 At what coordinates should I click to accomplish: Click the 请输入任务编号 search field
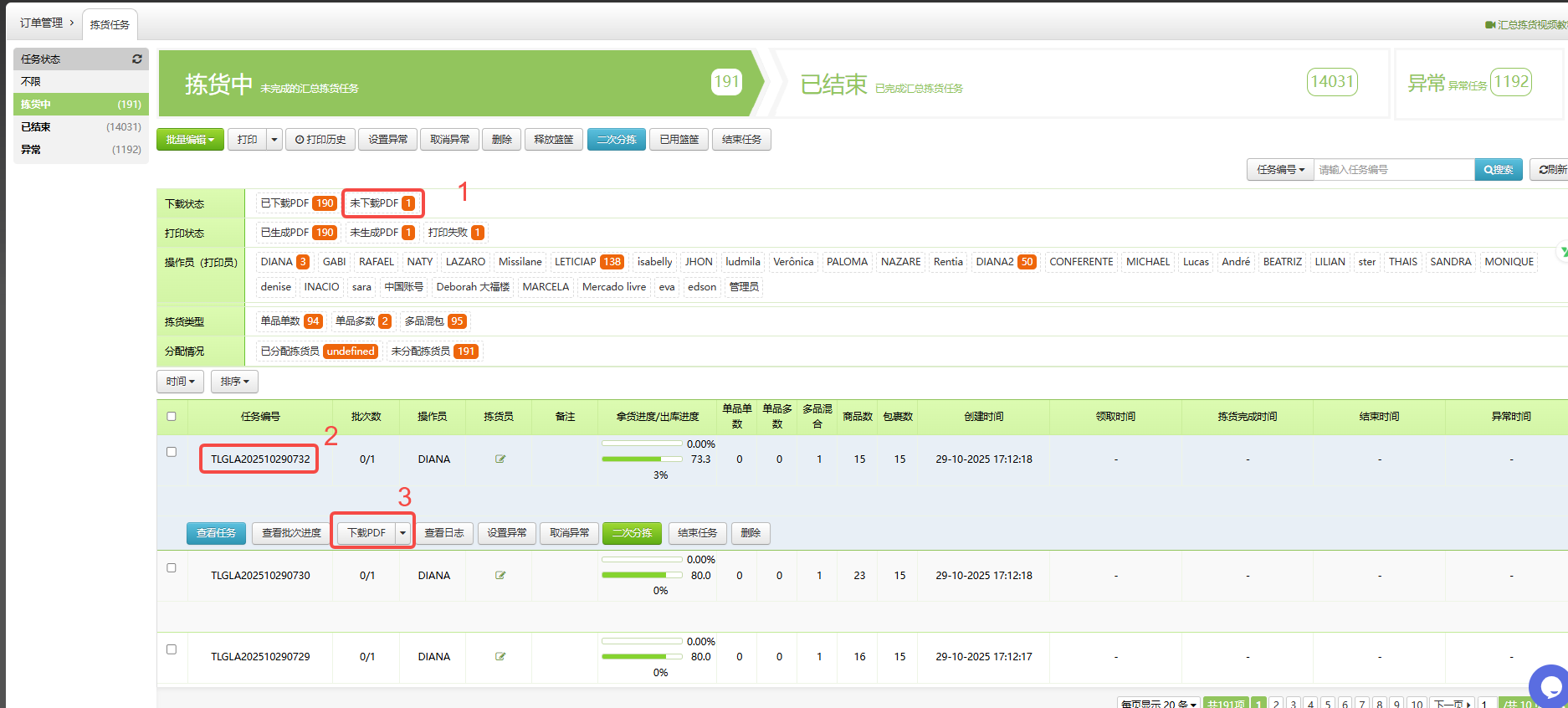tap(1393, 170)
